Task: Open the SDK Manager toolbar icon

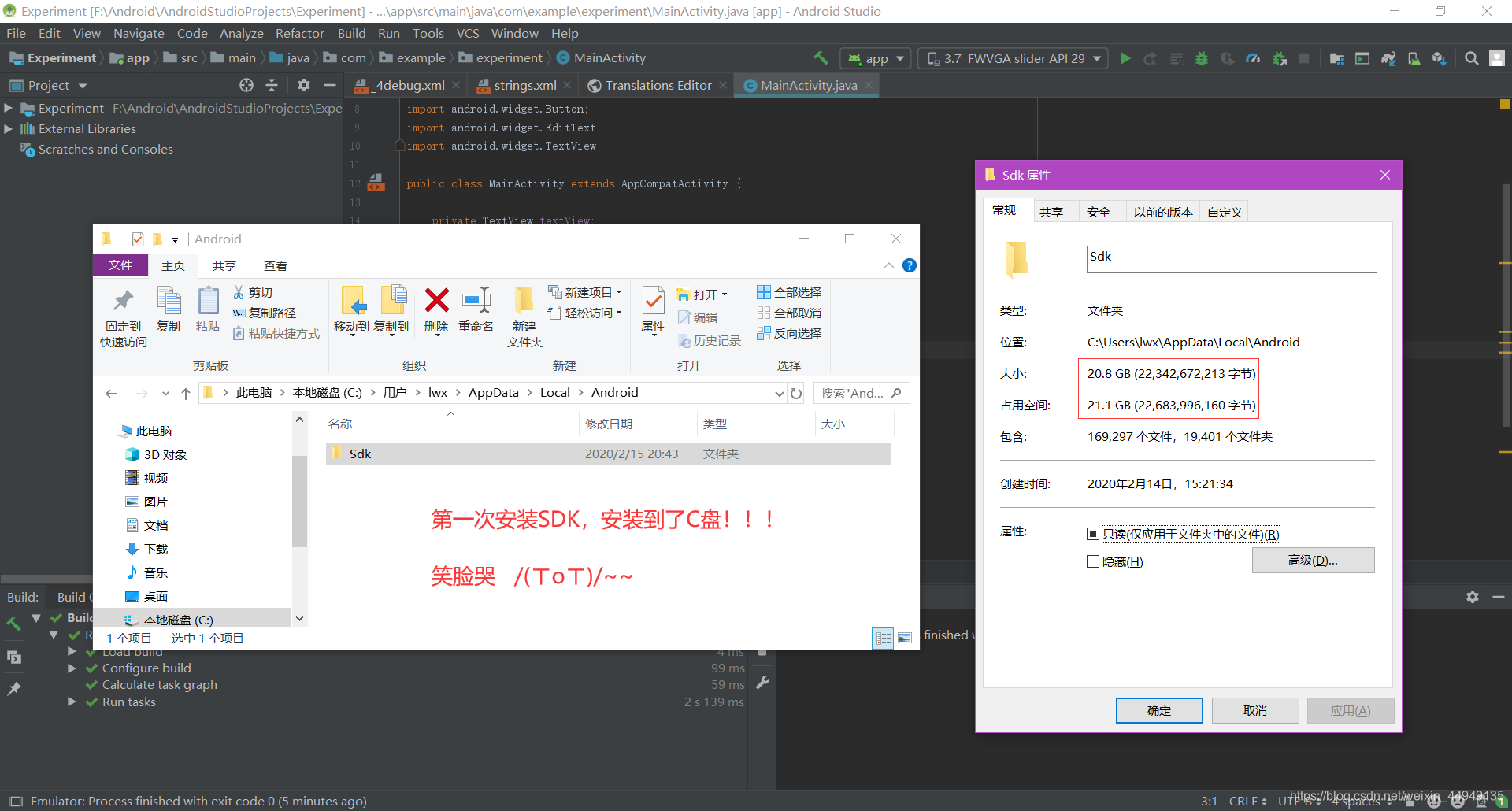Action: coord(1440,58)
